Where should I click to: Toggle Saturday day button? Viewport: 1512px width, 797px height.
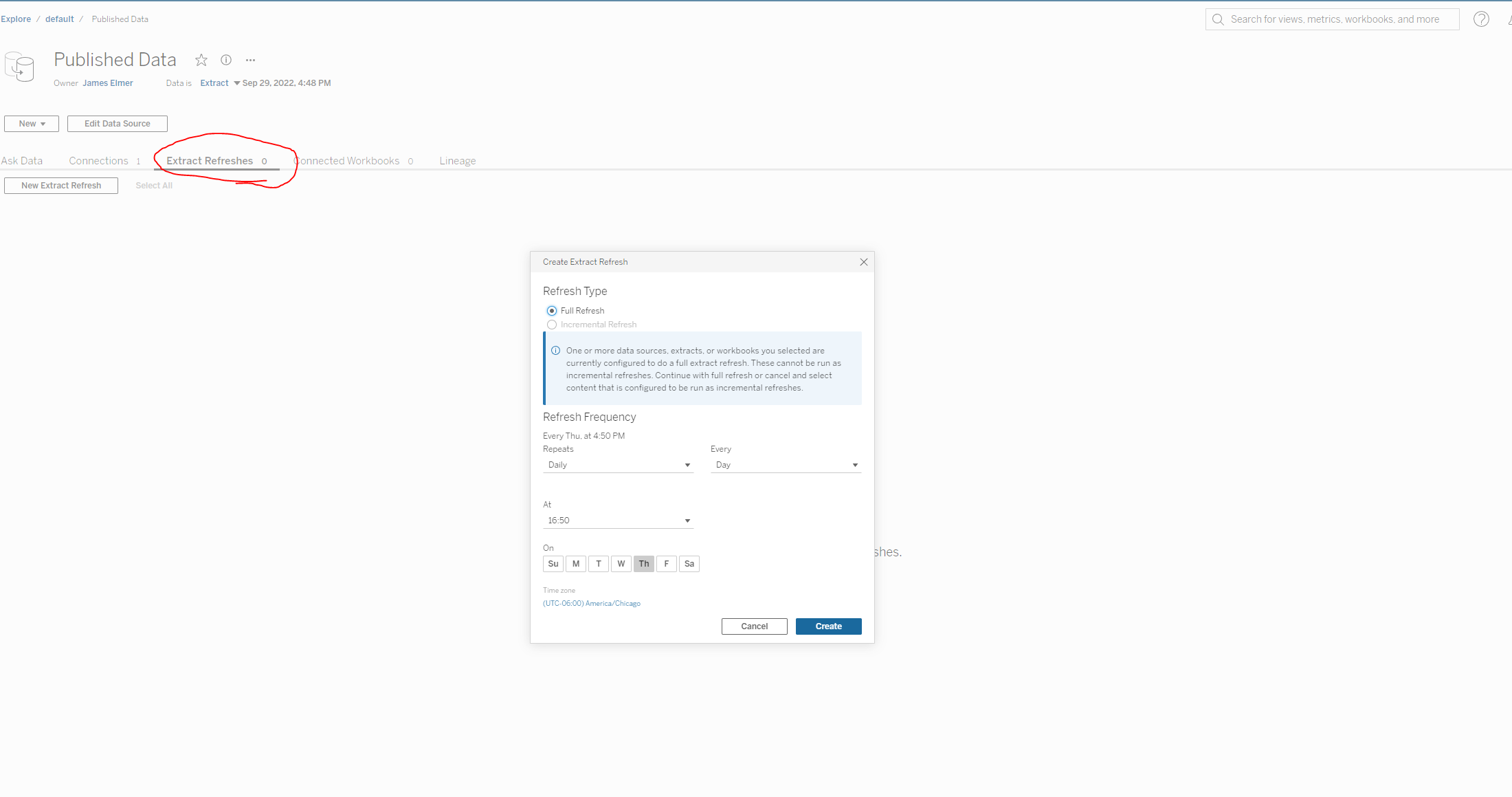pyautogui.click(x=689, y=564)
